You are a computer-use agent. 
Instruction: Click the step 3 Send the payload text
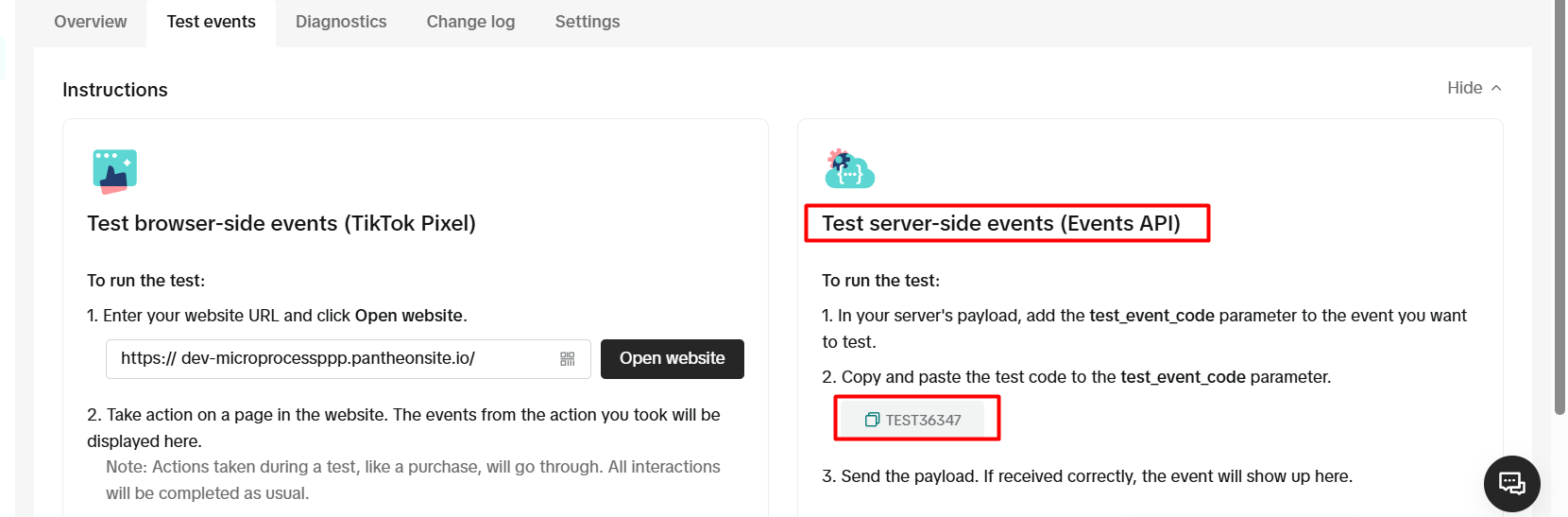pyautogui.click(x=1086, y=476)
